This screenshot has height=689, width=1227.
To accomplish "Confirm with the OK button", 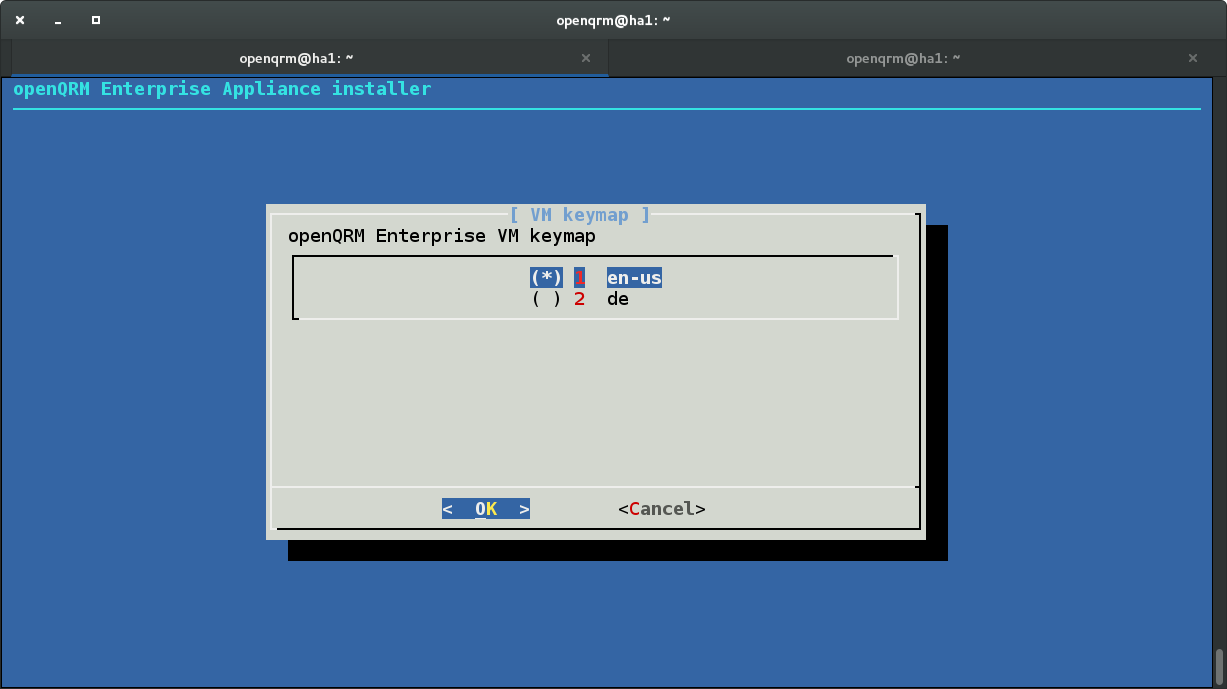I will point(486,509).
